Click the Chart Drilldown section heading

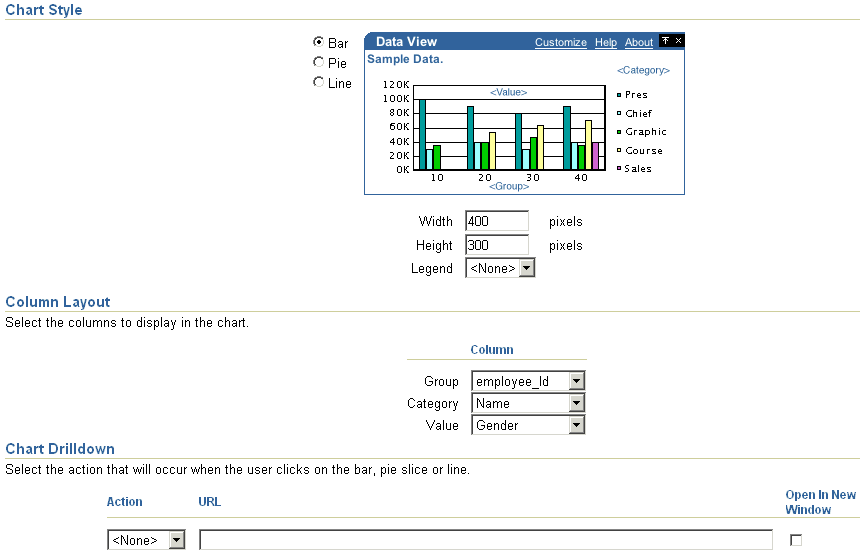[x=60, y=449]
